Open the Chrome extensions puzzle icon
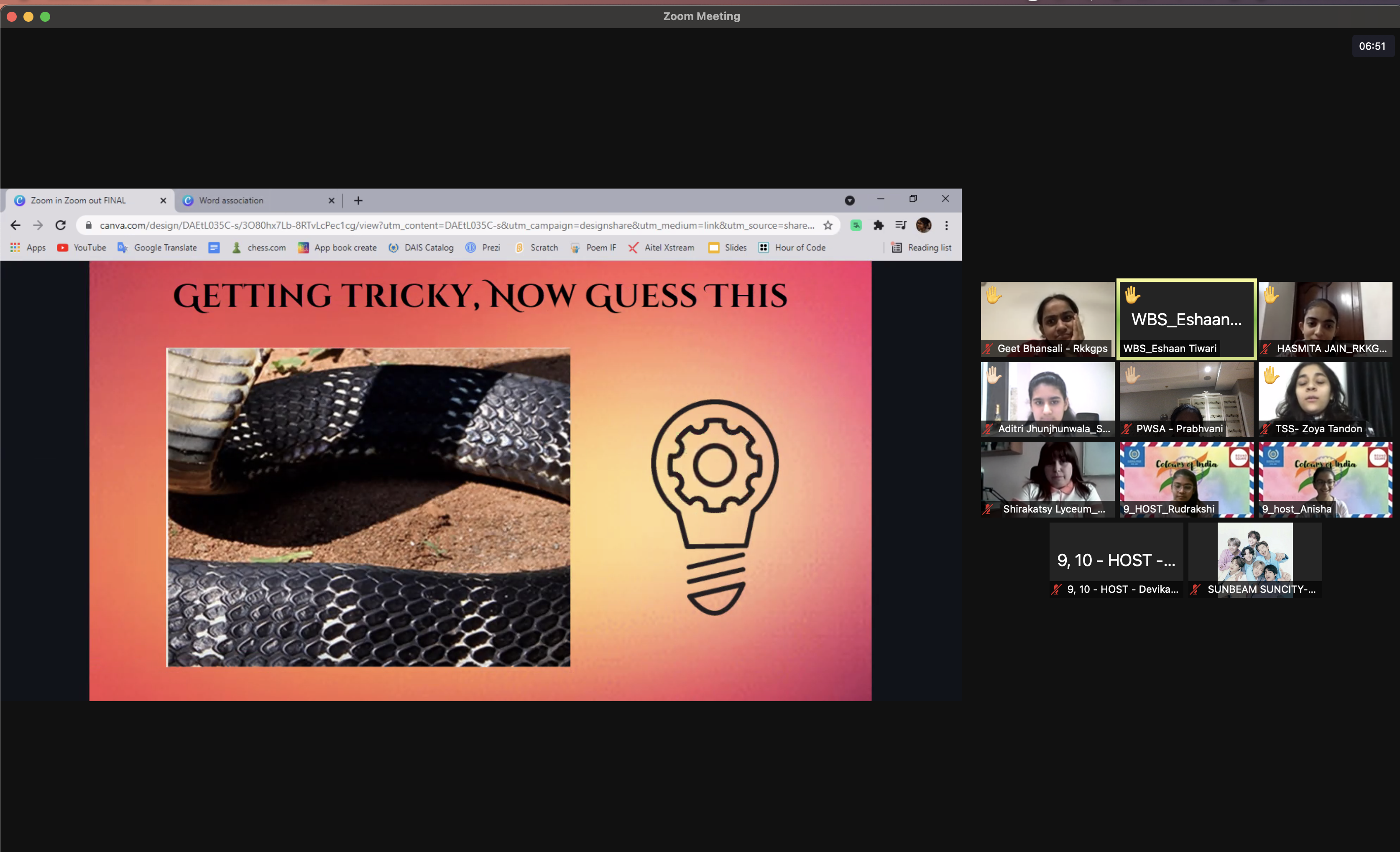The image size is (1400, 852). coord(879,225)
